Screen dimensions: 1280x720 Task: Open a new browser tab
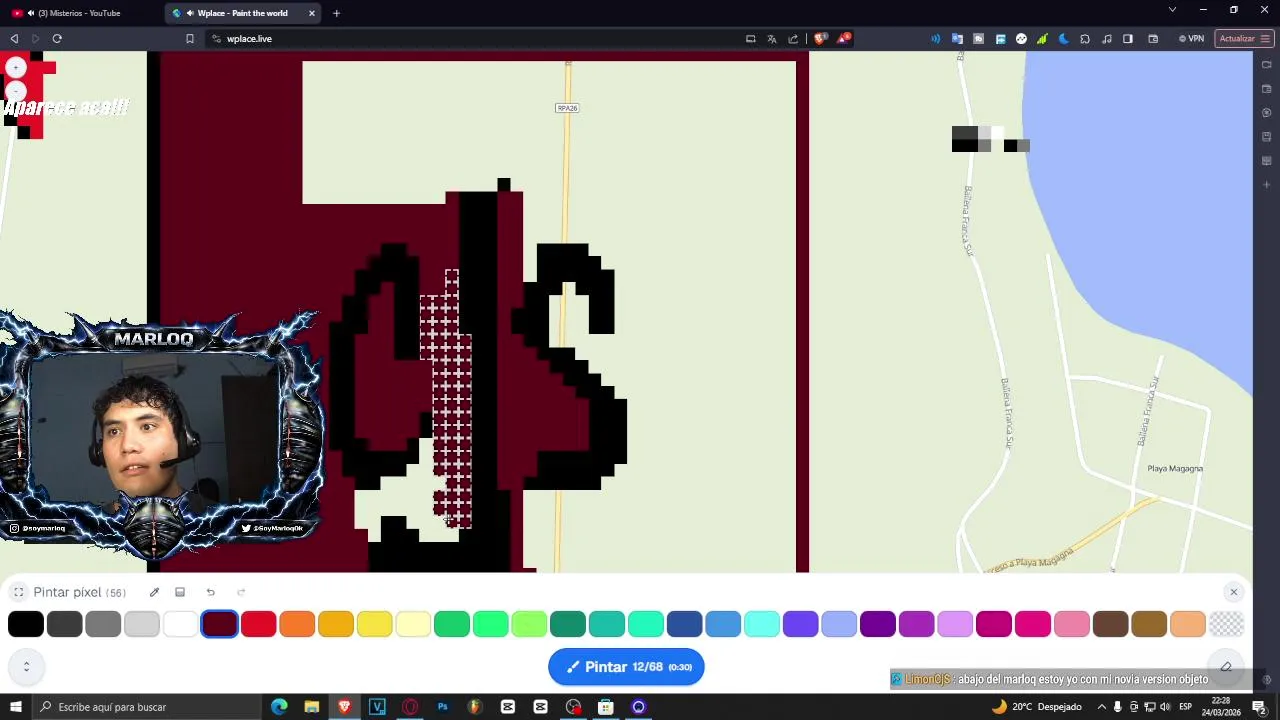point(336,13)
